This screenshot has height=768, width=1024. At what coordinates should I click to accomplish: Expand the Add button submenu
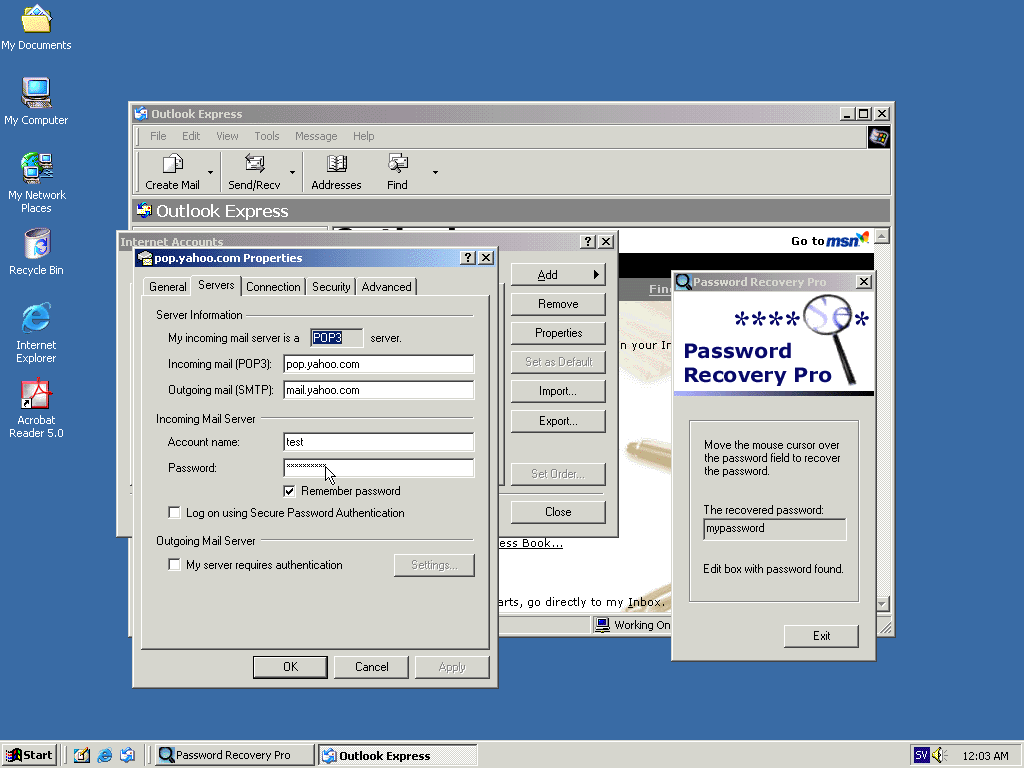click(558, 275)
